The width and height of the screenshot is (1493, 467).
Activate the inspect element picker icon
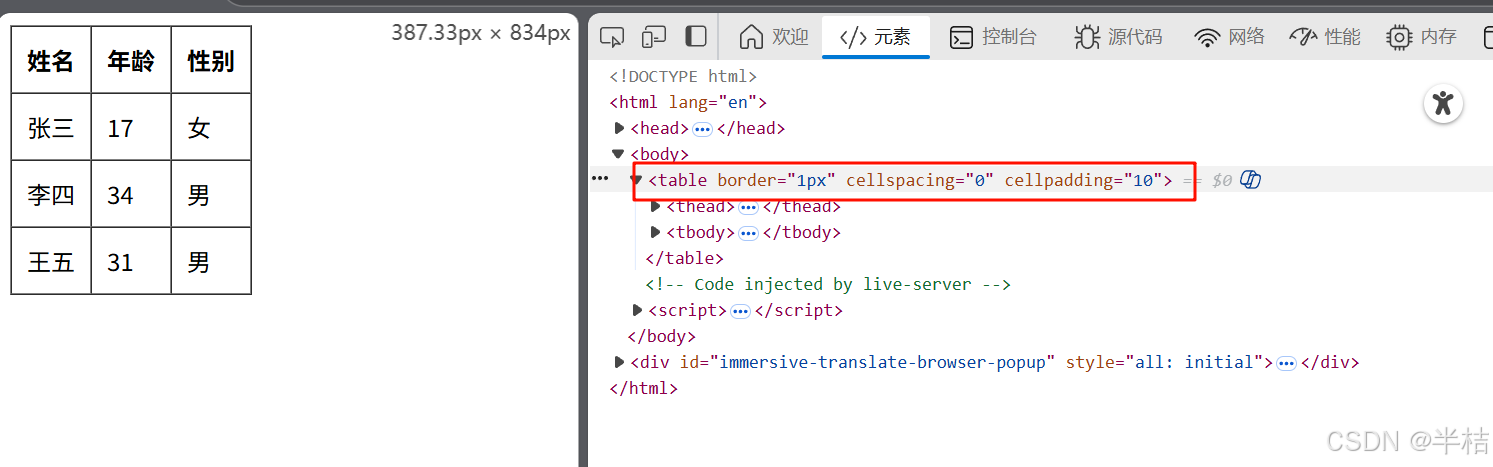coord(612,37)
